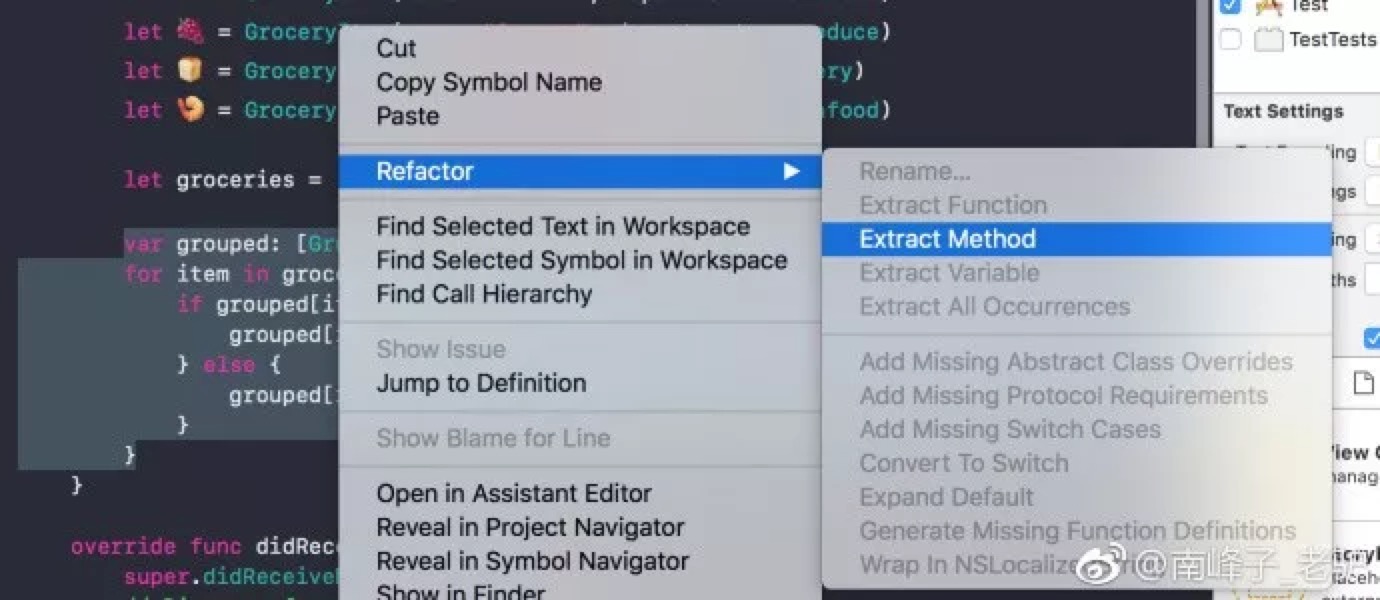Toggle the Test target membership checkbox
Viewport: 1380px width, 600px height.
coord(1231,6)
